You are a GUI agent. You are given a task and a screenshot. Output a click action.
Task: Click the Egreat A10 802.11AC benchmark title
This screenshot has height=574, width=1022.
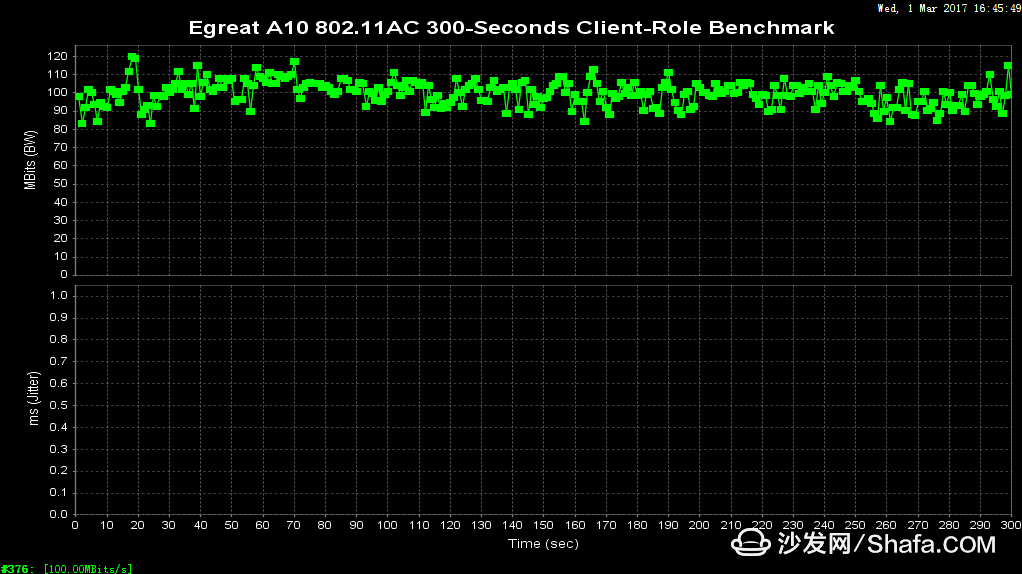click(511, 27)
